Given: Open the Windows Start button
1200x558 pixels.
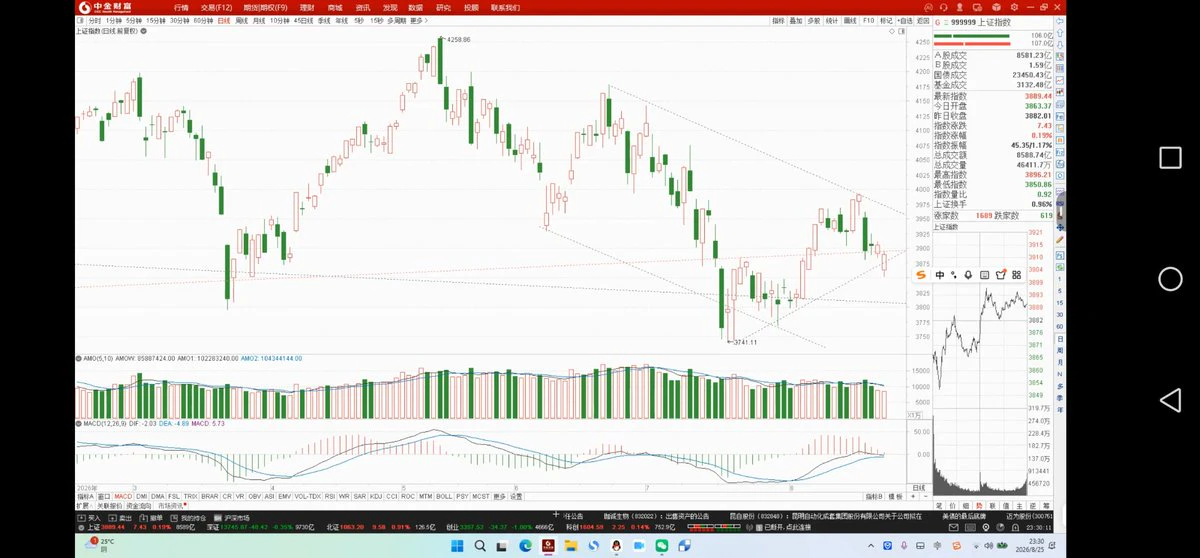Looking at the screenshot, I should (x=455, y=546).
